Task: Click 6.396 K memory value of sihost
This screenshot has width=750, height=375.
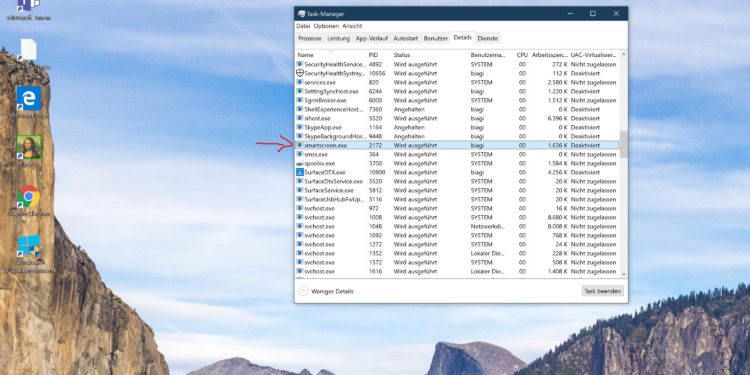Action: (558, 118)
